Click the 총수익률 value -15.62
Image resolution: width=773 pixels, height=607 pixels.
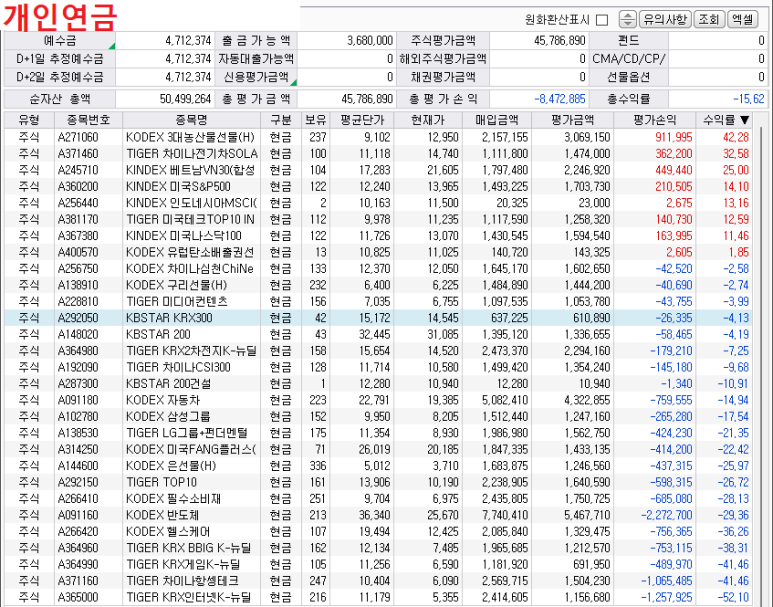click(x=749, y=99)
